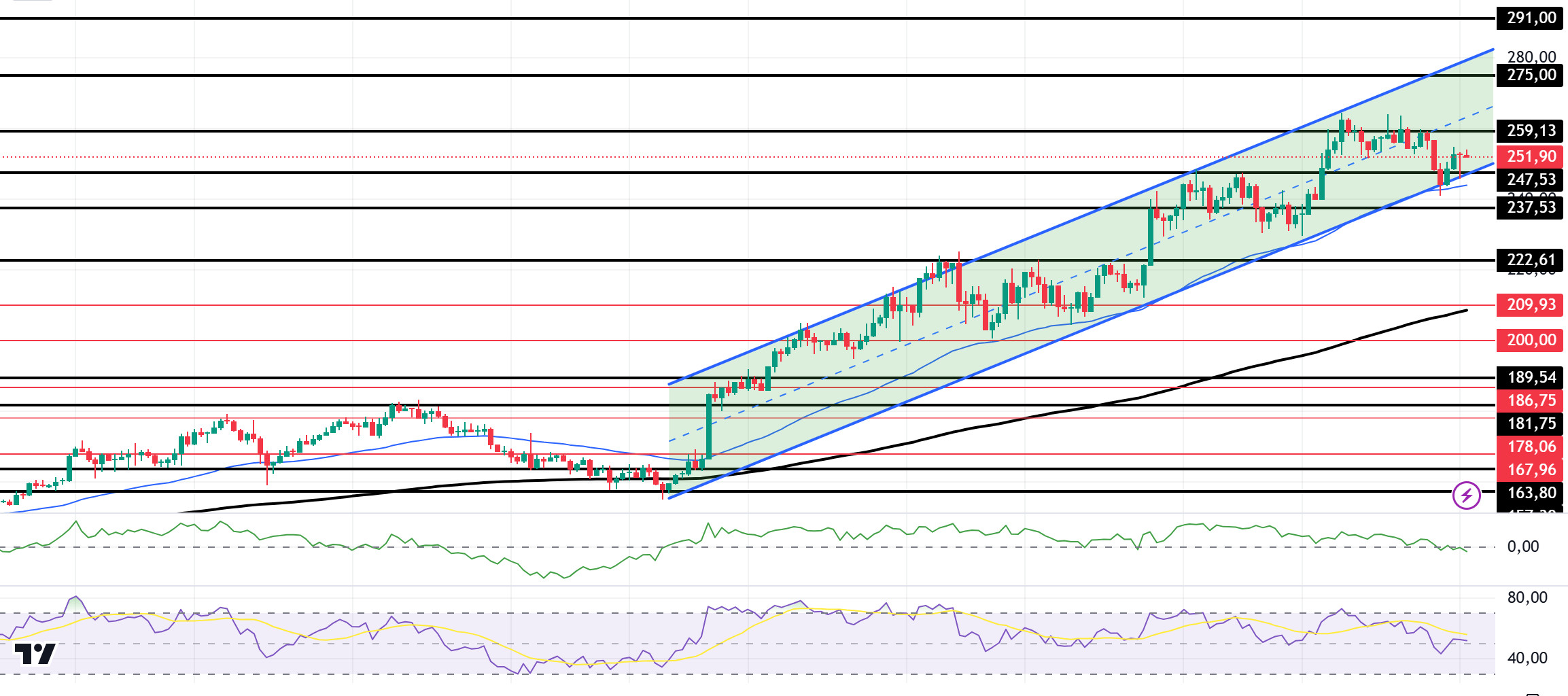The height and width of the screenshot is (696, 1568).
Task: Select the 222,61 price label
Action: click(x=1529, y=260)
